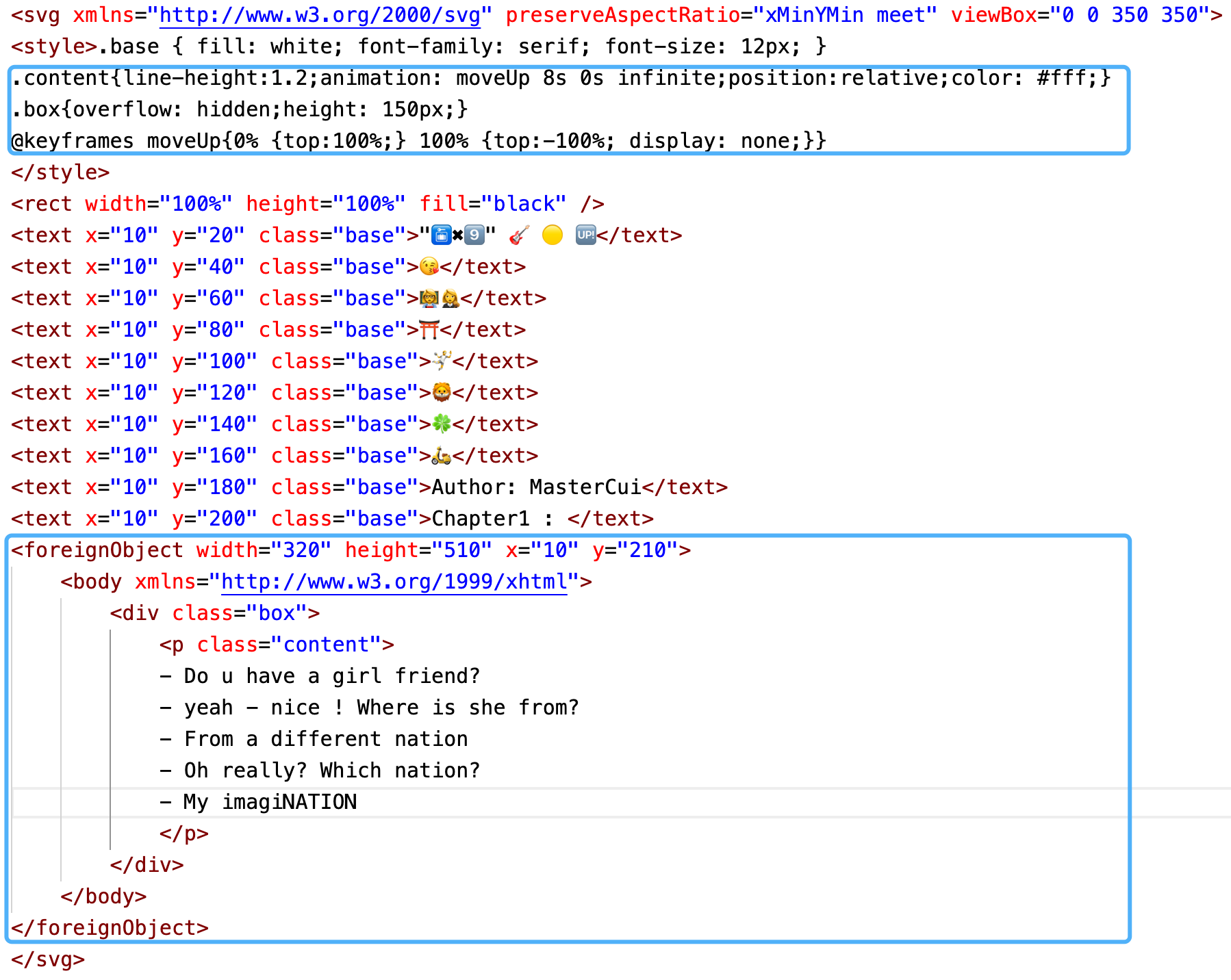Click the keycap 9 emoji
Image resolution: width=1231 pixels, height=980 pixels.
[474, 236]
